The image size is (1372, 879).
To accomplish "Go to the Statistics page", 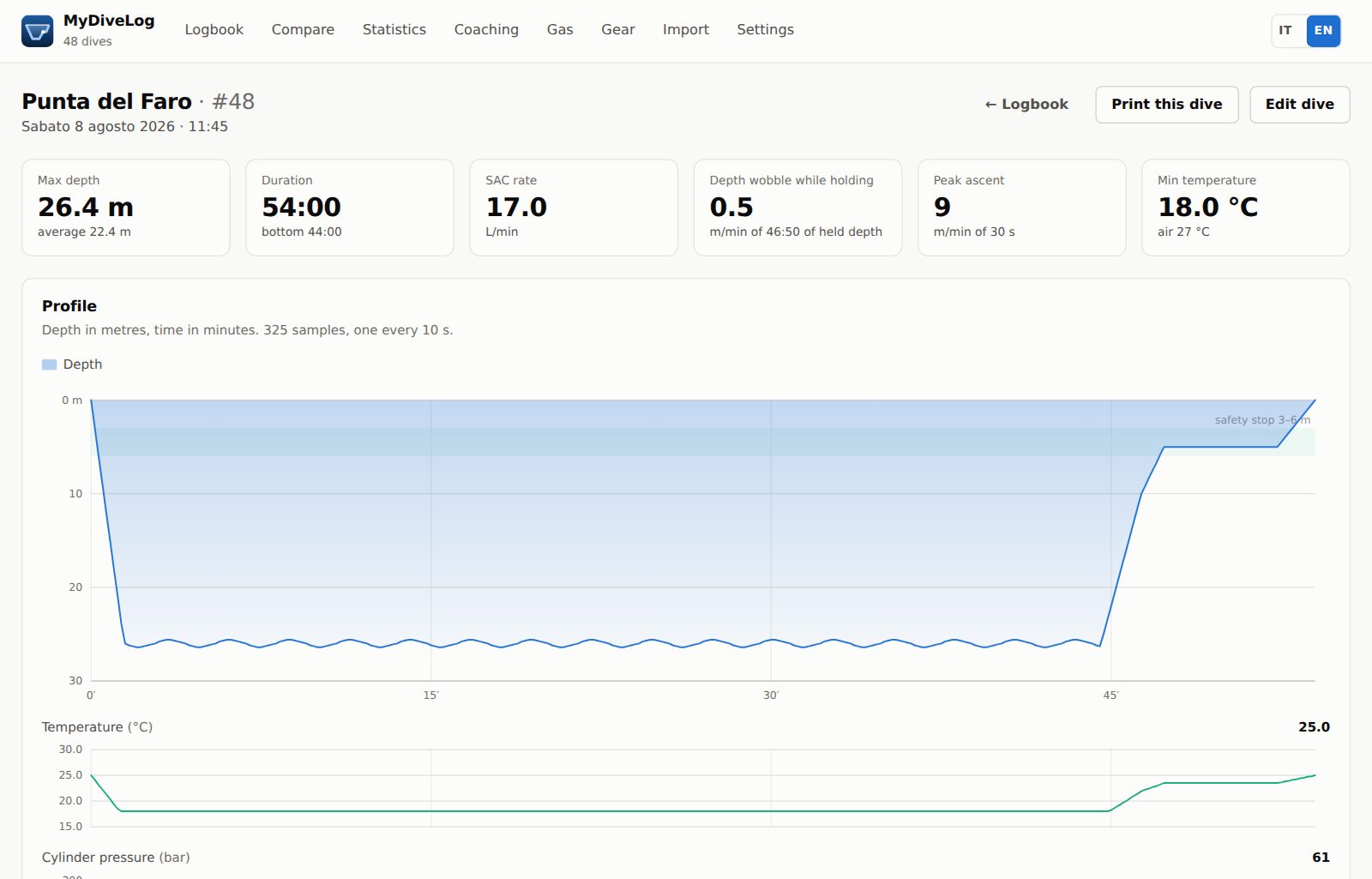I will tap(394, 30).
